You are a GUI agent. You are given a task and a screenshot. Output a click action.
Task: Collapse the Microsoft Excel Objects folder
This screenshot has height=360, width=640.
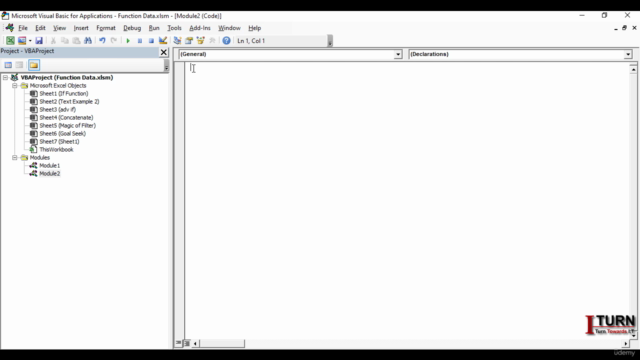[15, 85]
